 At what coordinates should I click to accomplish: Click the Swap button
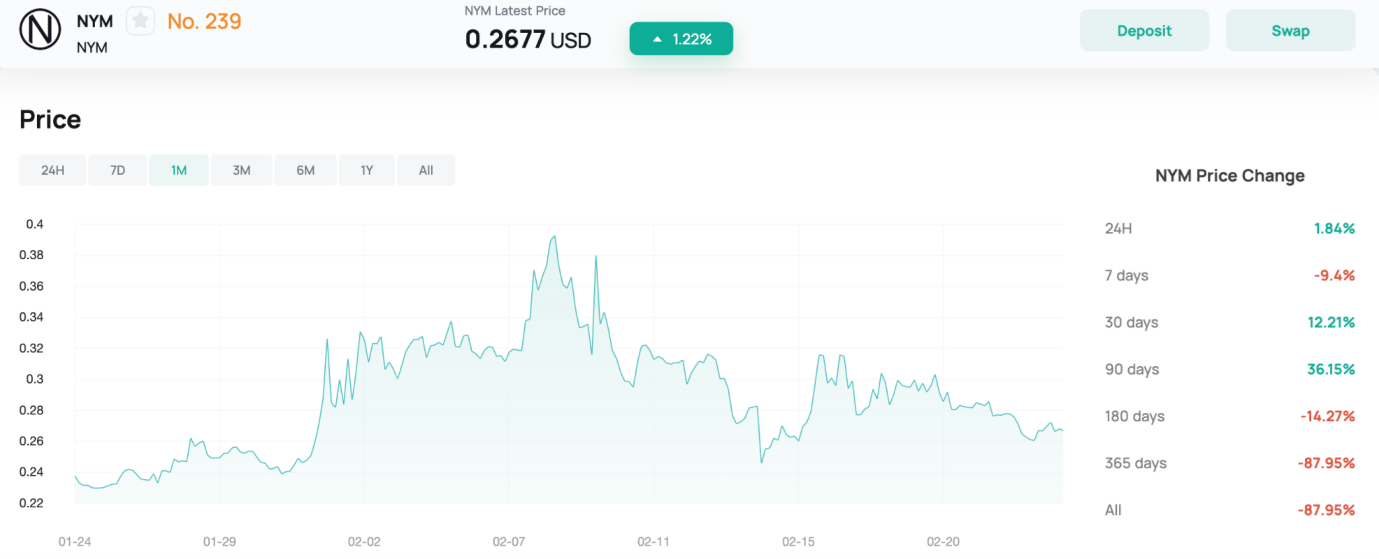(x=1290, y=31)
